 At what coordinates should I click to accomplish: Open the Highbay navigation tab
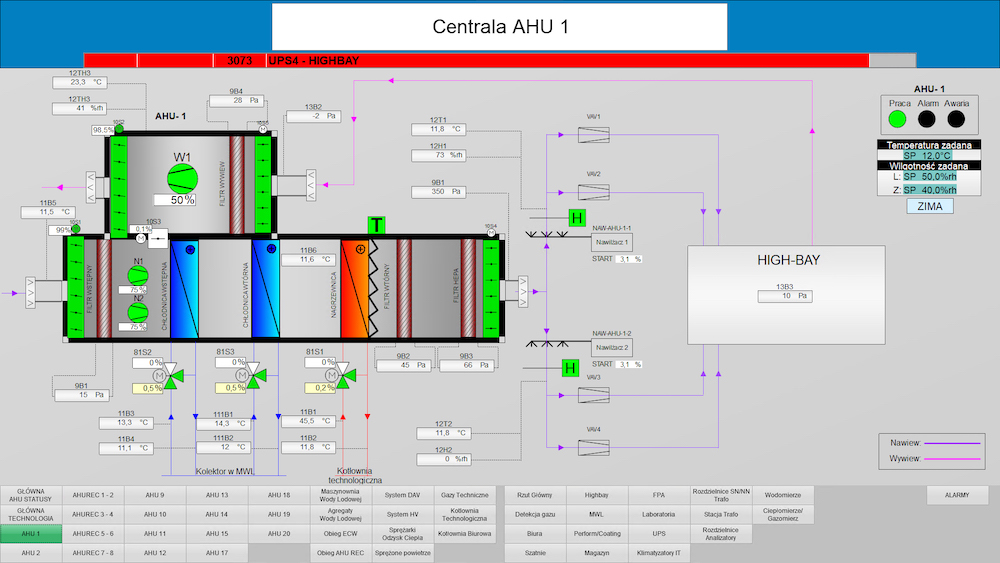[x=596, y=495]
